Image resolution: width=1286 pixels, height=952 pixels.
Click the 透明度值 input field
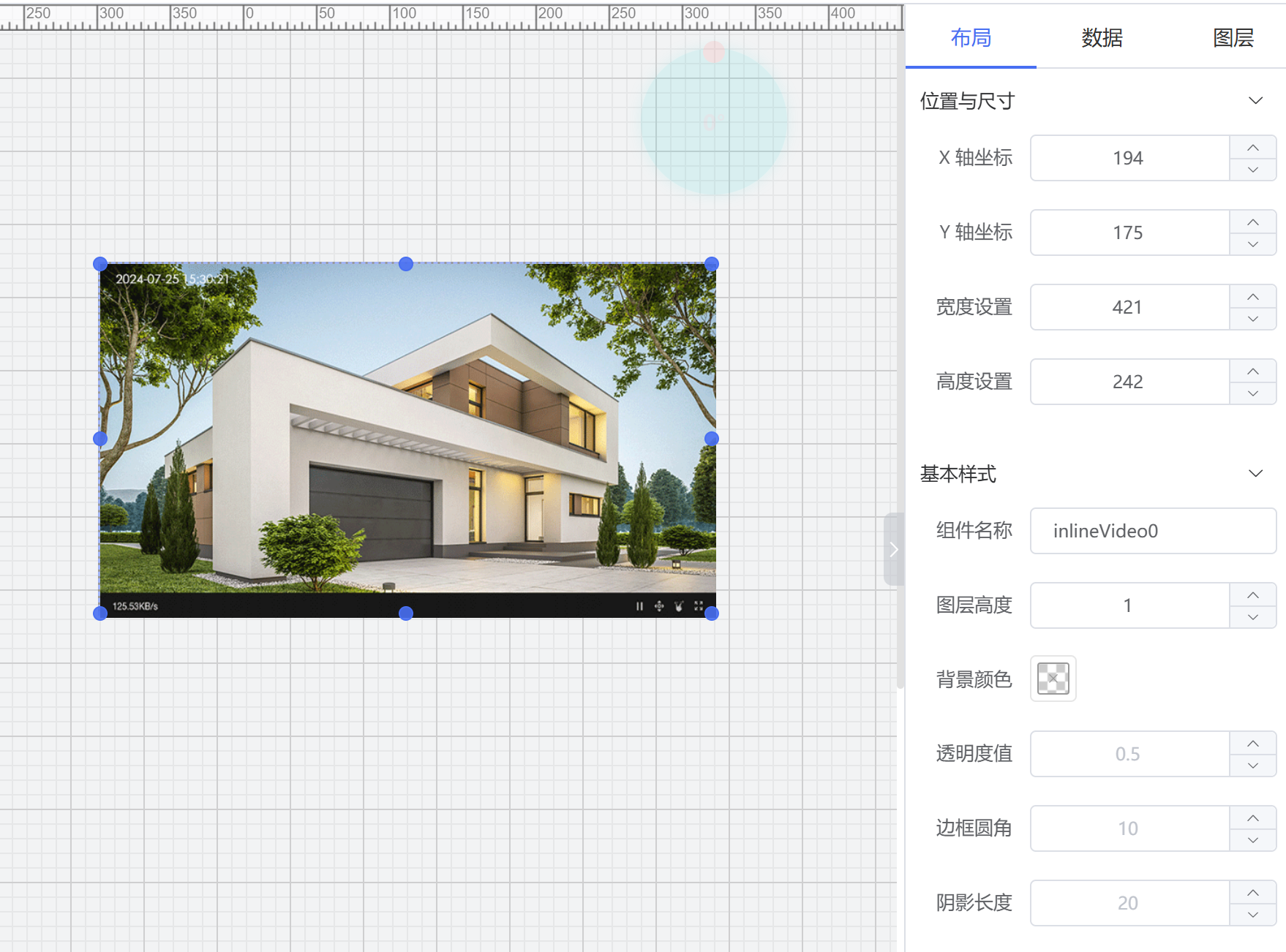pos(1129,754)
